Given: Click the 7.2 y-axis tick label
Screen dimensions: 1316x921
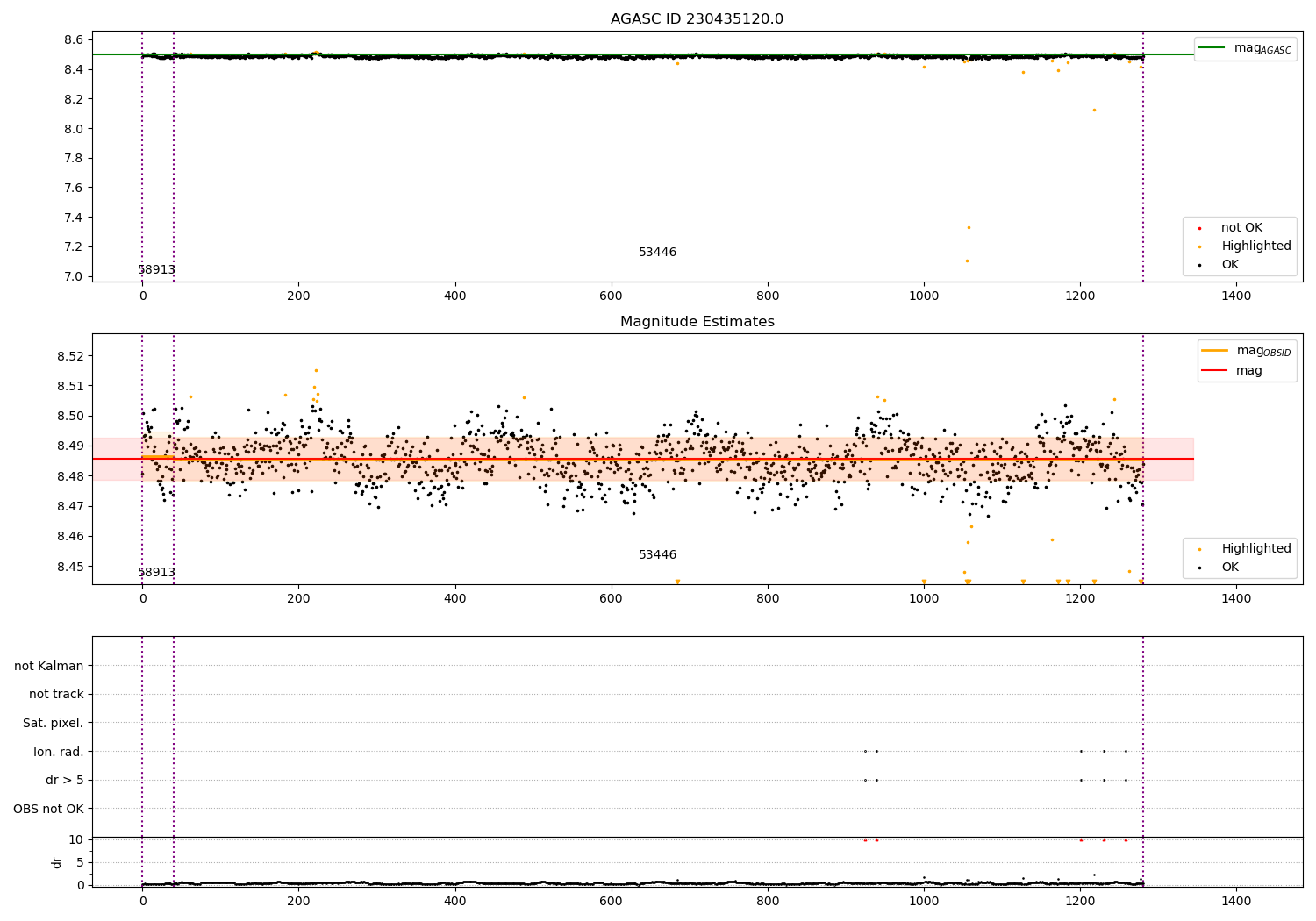Looking at the screenshot, I should pos(75,247).
